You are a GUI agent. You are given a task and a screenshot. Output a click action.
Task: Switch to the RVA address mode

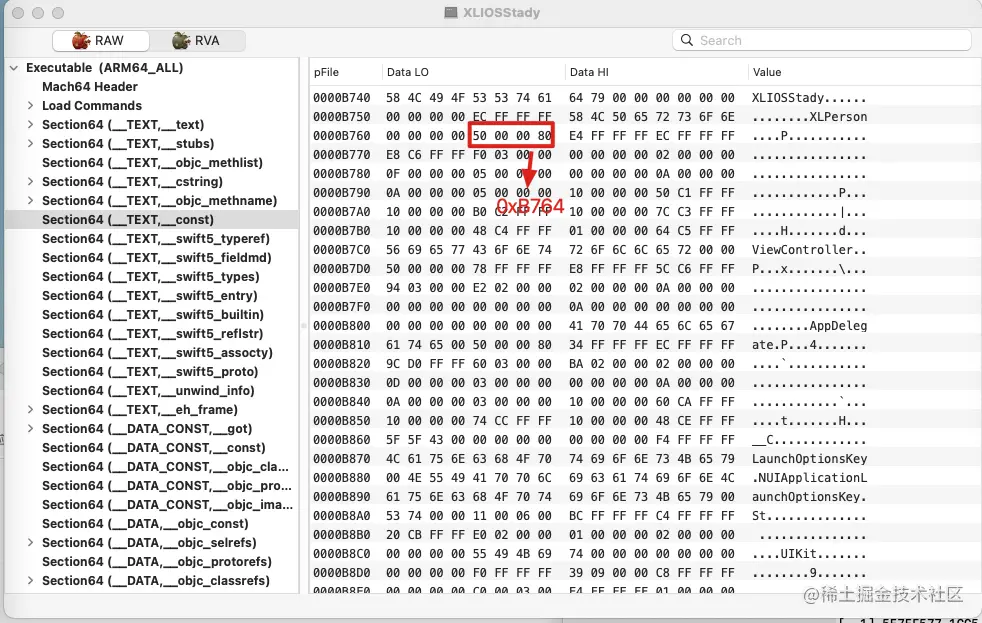pos(197,41)
